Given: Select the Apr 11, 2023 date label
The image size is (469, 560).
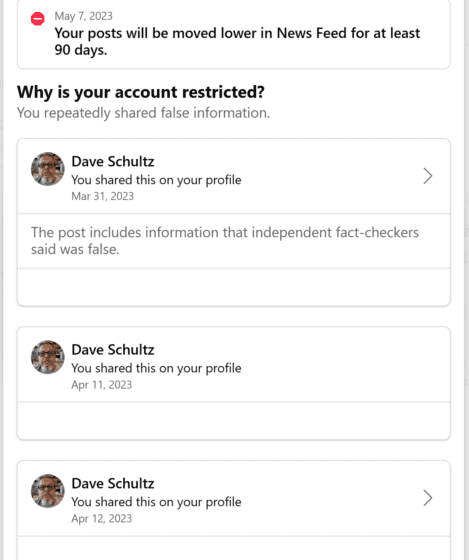Looking at the screenshot, I should pyautogui.click(x=101, y=385).
